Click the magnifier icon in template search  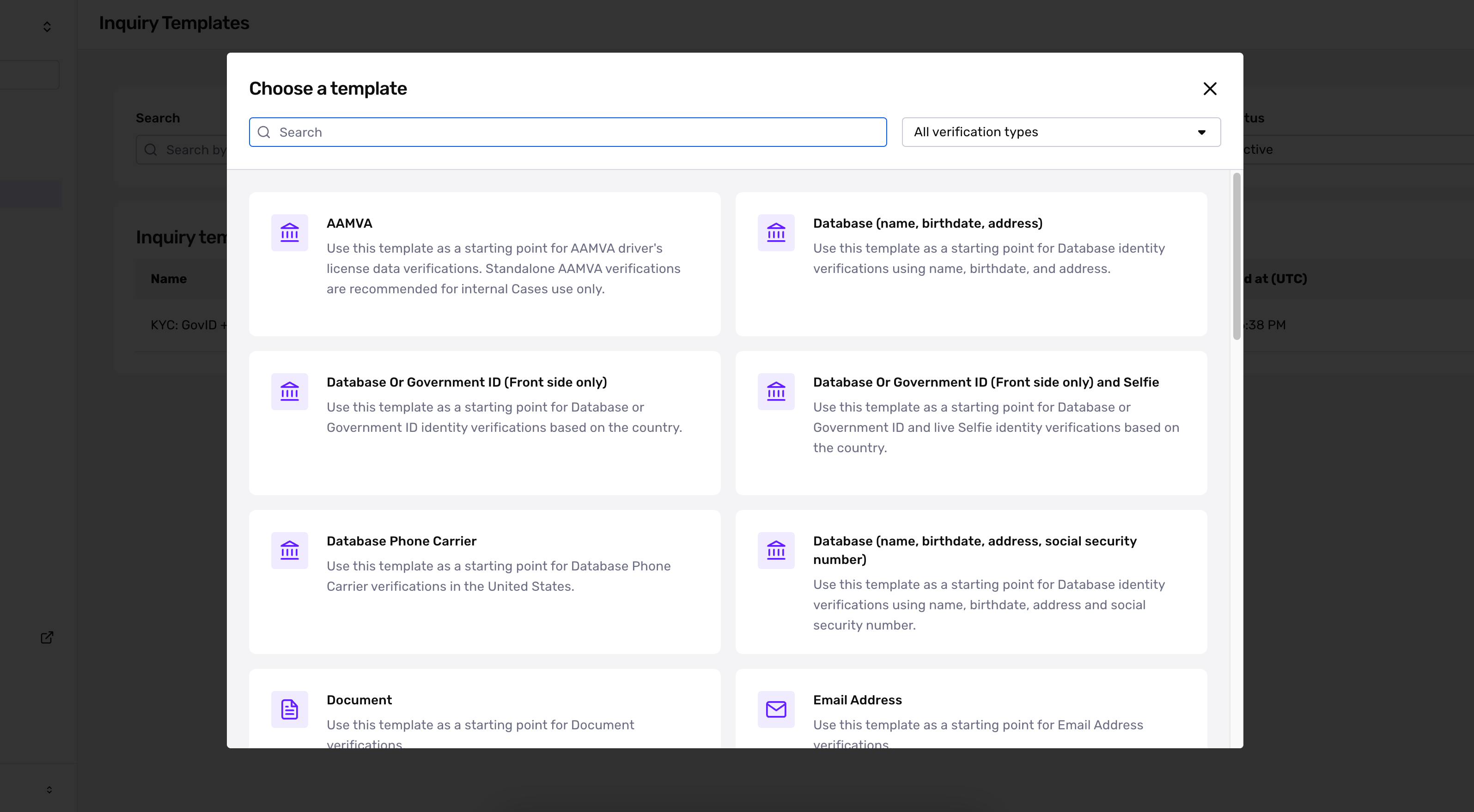tap(264, 132)
